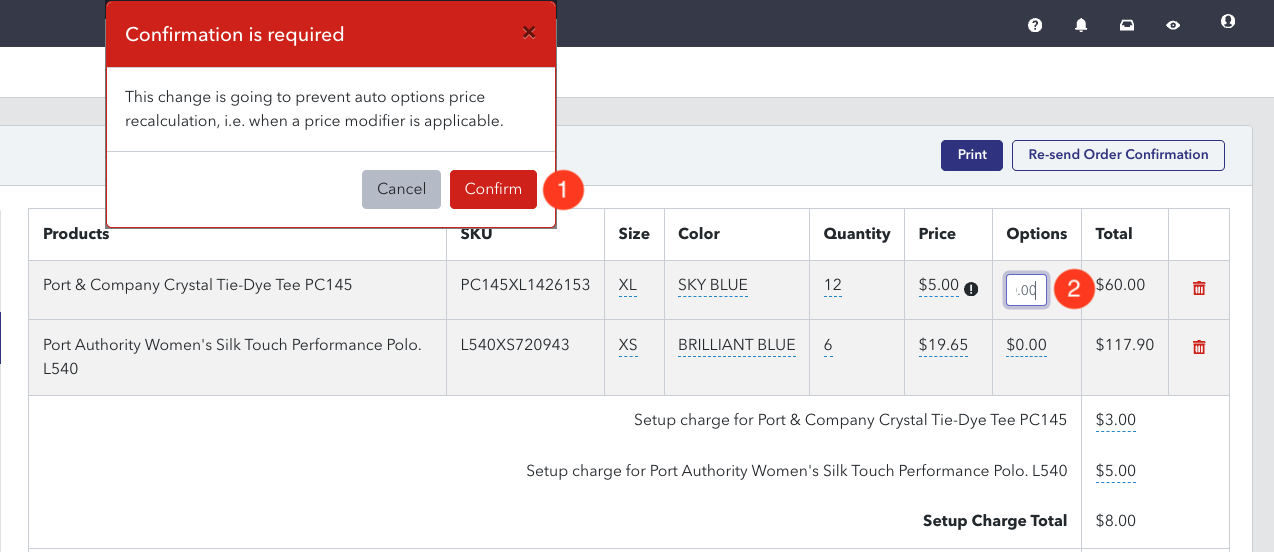Click Re-send Order Confirmation button

(x=1118, y=155)
